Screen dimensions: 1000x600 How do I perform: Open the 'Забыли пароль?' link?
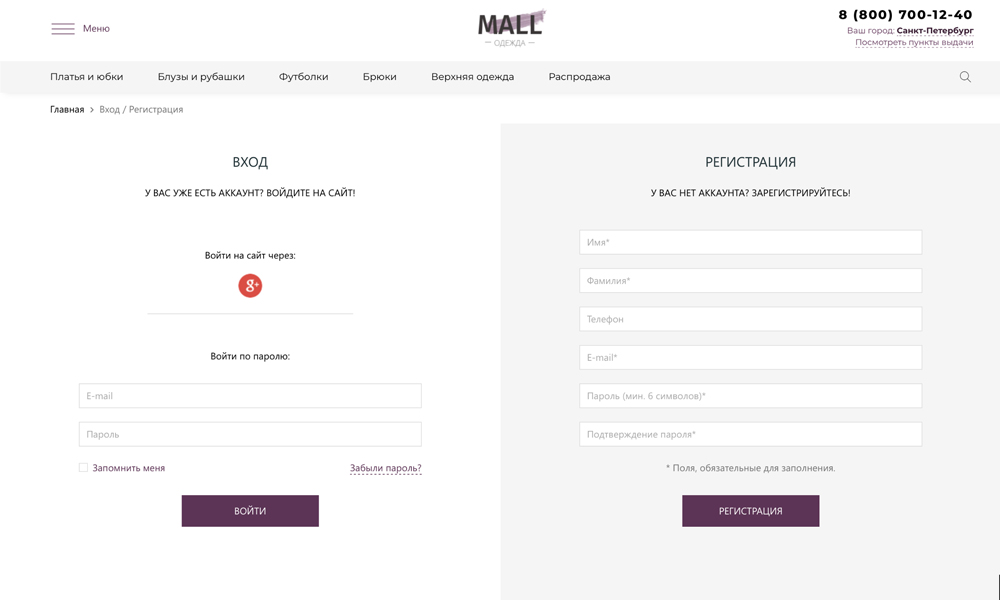click(x=385, y=467)
